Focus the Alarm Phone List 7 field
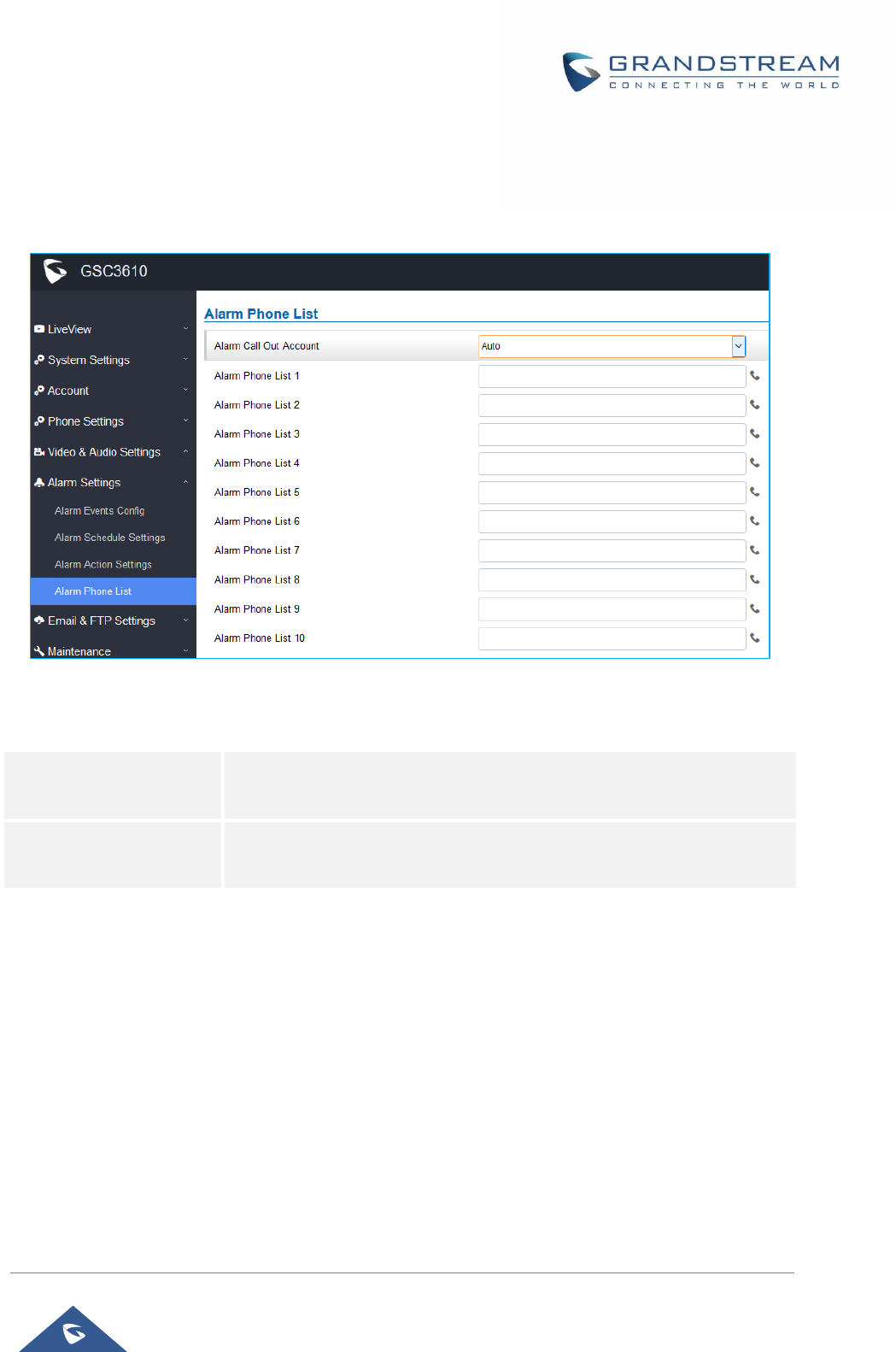This screenshot has width=896, height=1352. [x=612, y=550]
